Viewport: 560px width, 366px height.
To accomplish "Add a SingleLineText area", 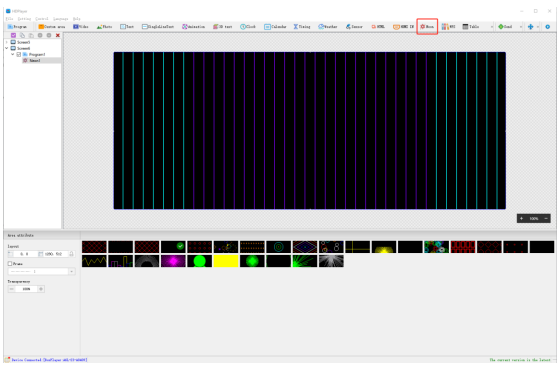I will 158,27.
